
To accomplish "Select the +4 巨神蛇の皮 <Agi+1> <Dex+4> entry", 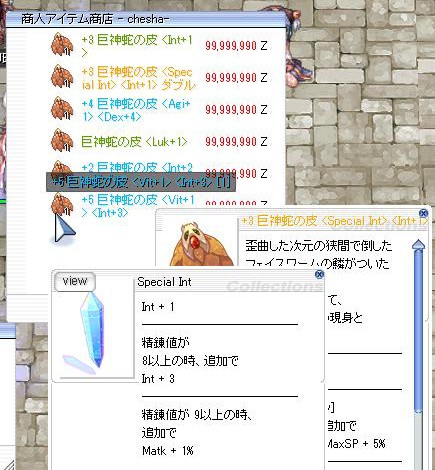I will click(x=136, y=110).
